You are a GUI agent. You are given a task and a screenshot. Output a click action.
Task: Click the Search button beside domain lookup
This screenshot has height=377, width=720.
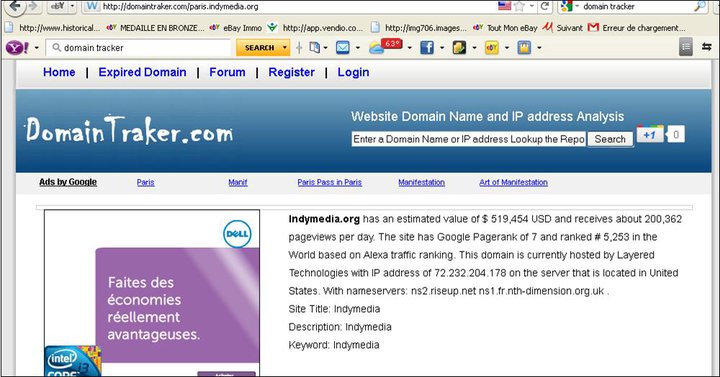[610, 139]
